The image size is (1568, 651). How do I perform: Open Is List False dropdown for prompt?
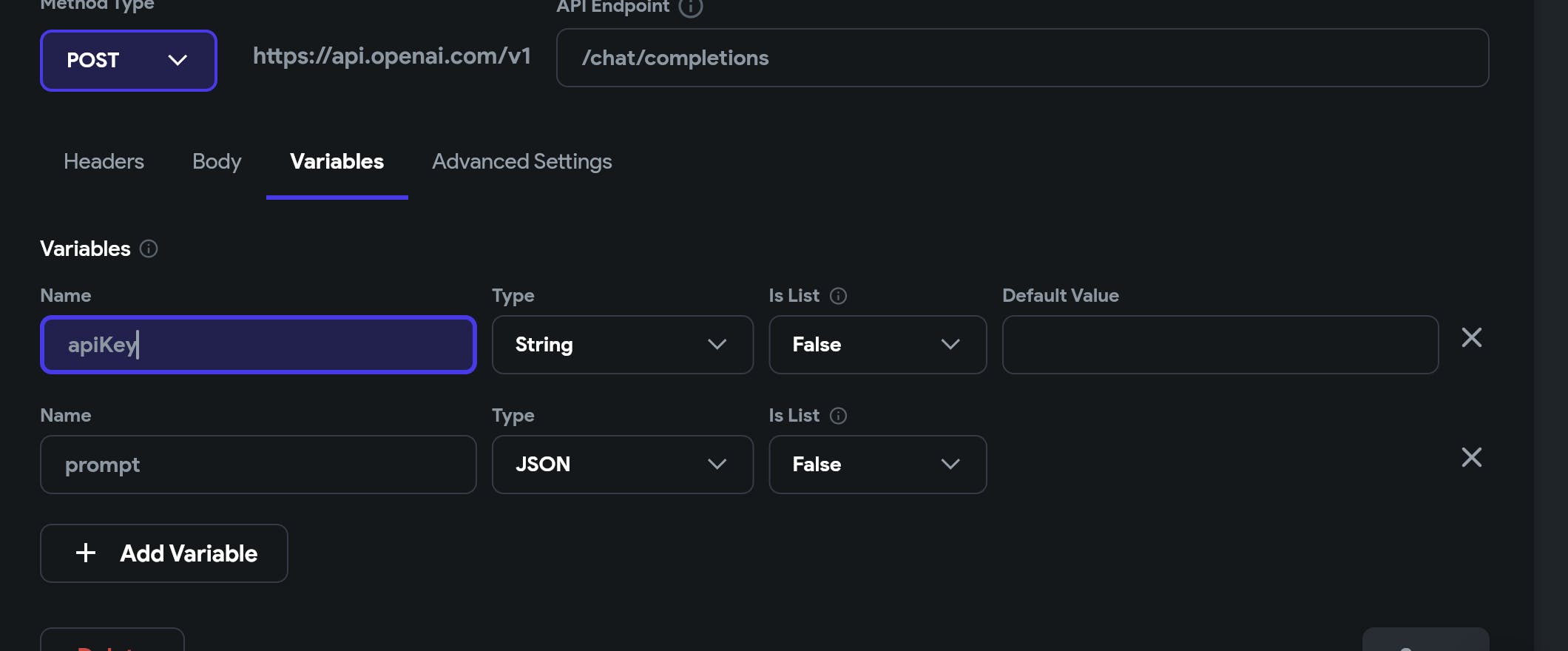[877, 465]
